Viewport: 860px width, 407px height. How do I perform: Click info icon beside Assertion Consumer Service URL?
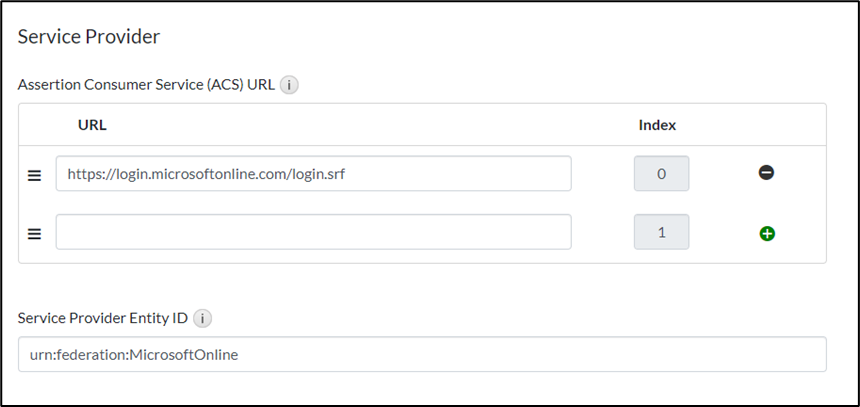coord(289,85)
